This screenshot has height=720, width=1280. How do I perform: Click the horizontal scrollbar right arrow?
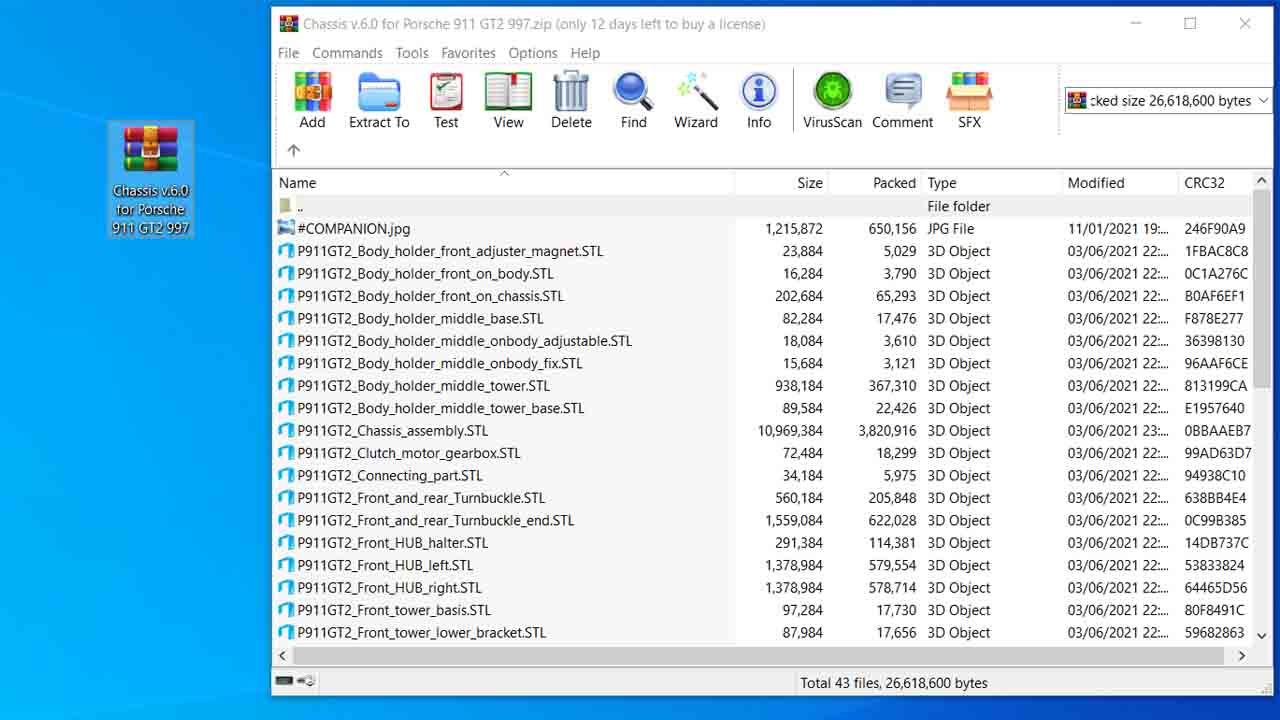(x=1242, y=656)
